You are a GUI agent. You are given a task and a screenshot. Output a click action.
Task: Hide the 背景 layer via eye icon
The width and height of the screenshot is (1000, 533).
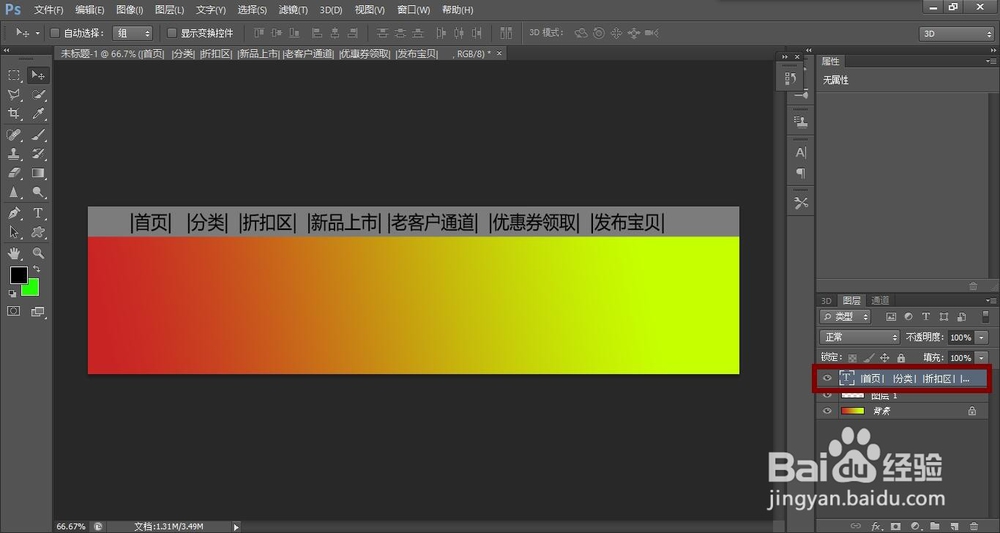827,411
